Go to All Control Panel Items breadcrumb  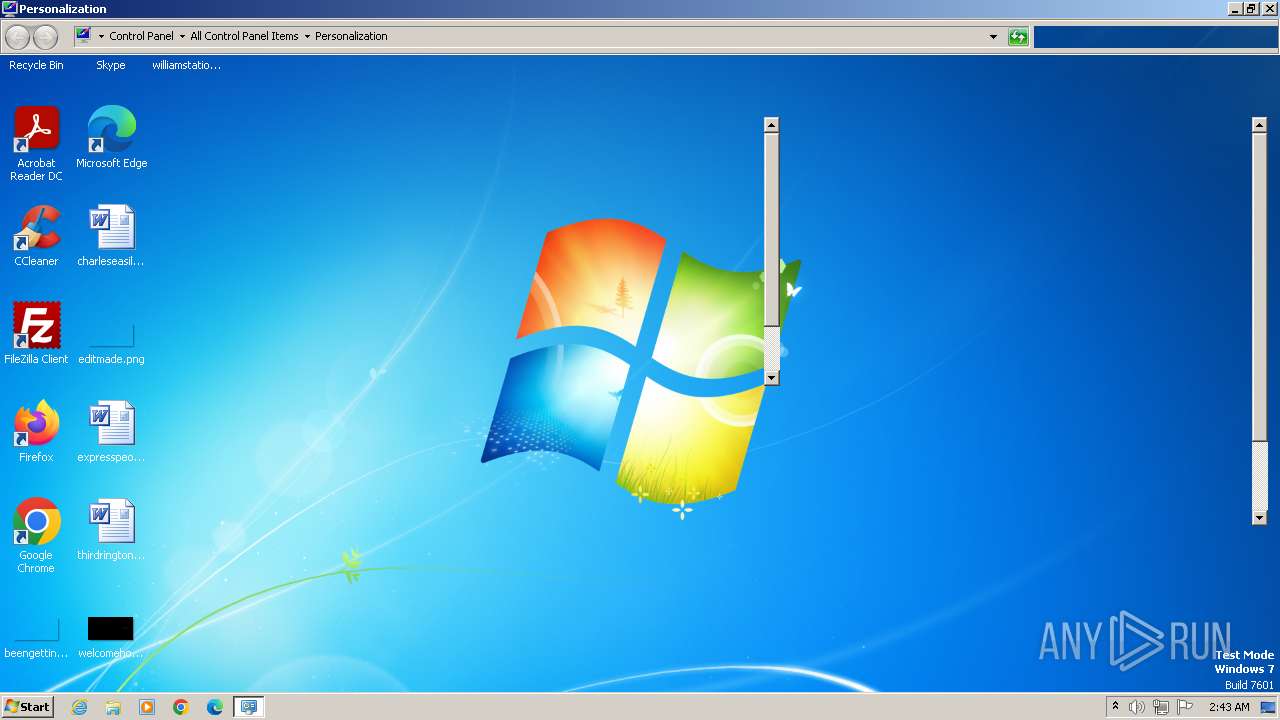244,36
